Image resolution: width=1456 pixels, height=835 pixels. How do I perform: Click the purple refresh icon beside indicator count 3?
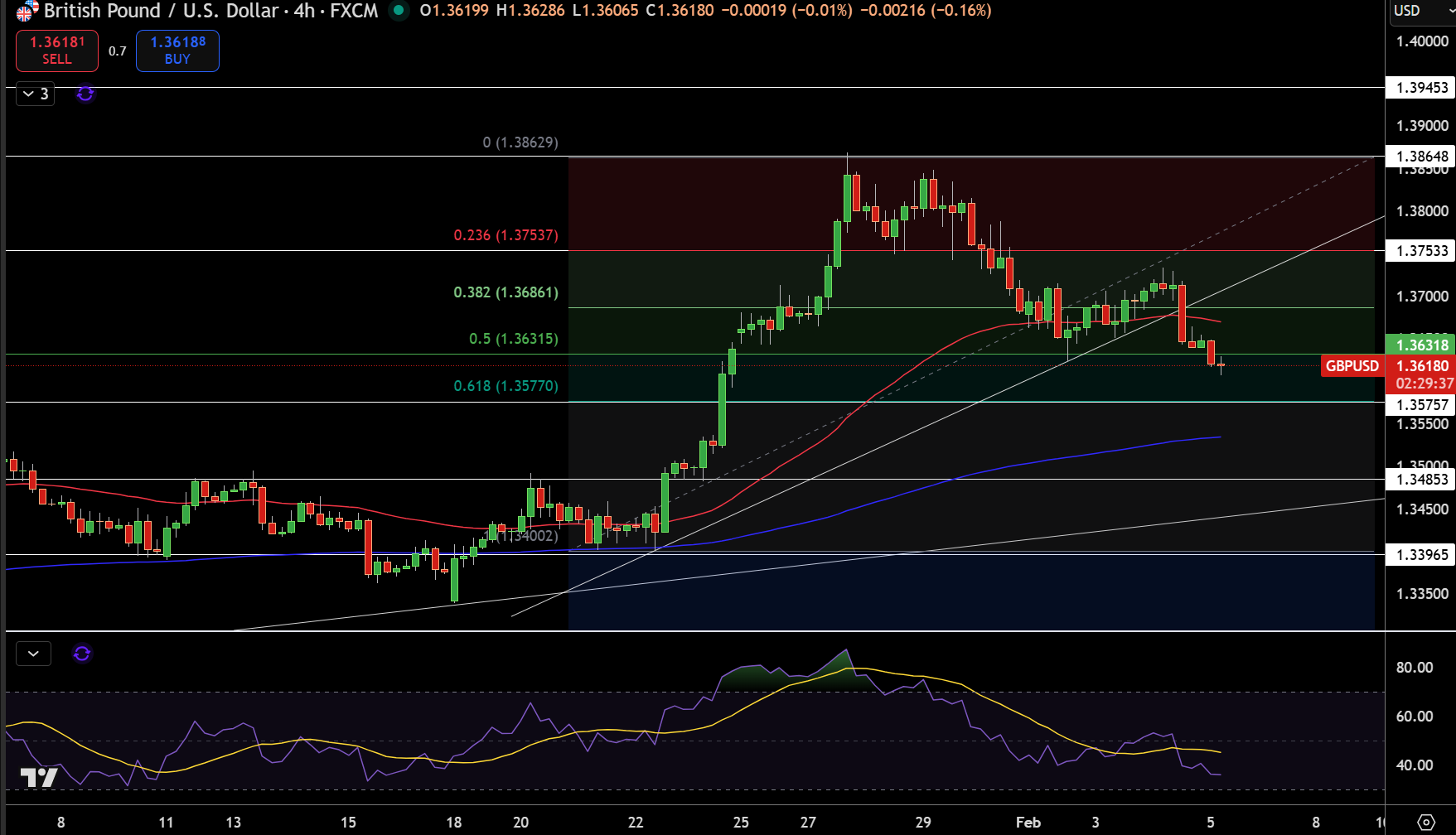click(x=85, y=94)
